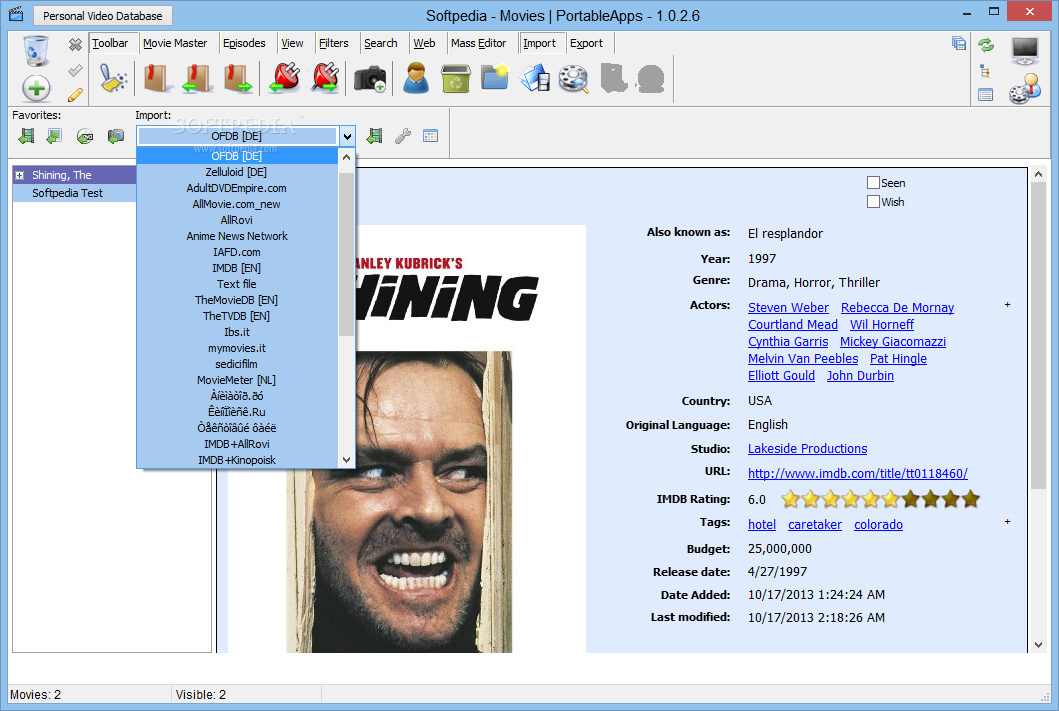Image resolution: width=1059 pixels, height=711 pixels.
Task: Click the book with left green arrow
Action: [x=198, y=78]
